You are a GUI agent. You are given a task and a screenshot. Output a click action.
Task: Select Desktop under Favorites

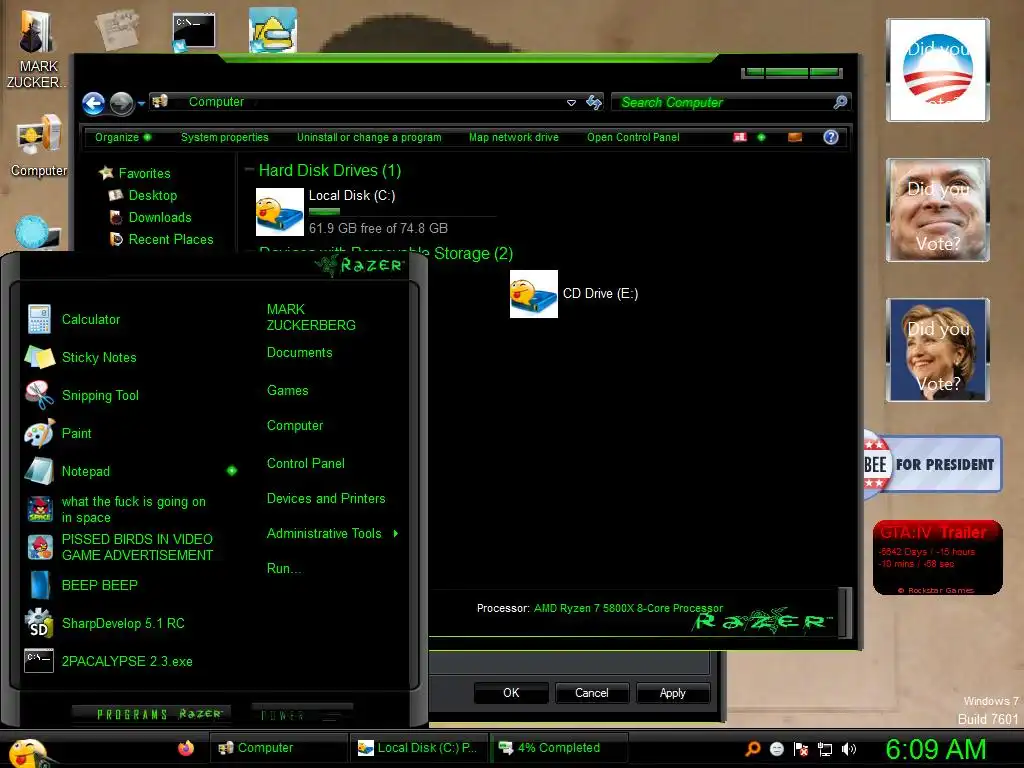[153, 195]
